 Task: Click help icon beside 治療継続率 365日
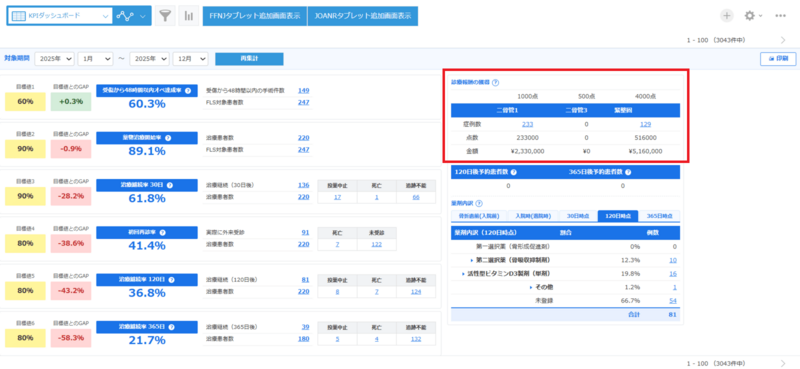tap(171, 327)
